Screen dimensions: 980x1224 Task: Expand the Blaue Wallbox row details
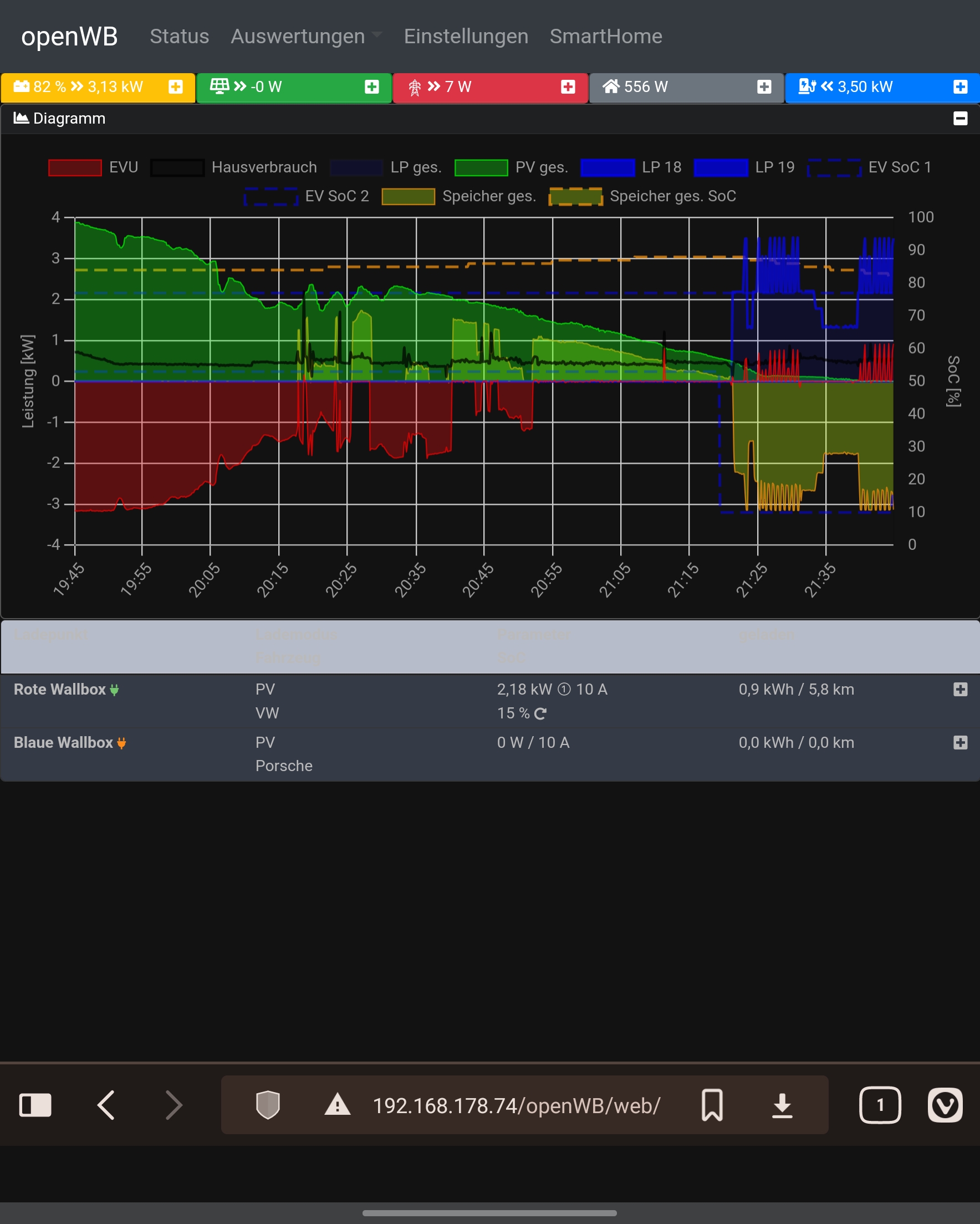(x=960, y=743)
